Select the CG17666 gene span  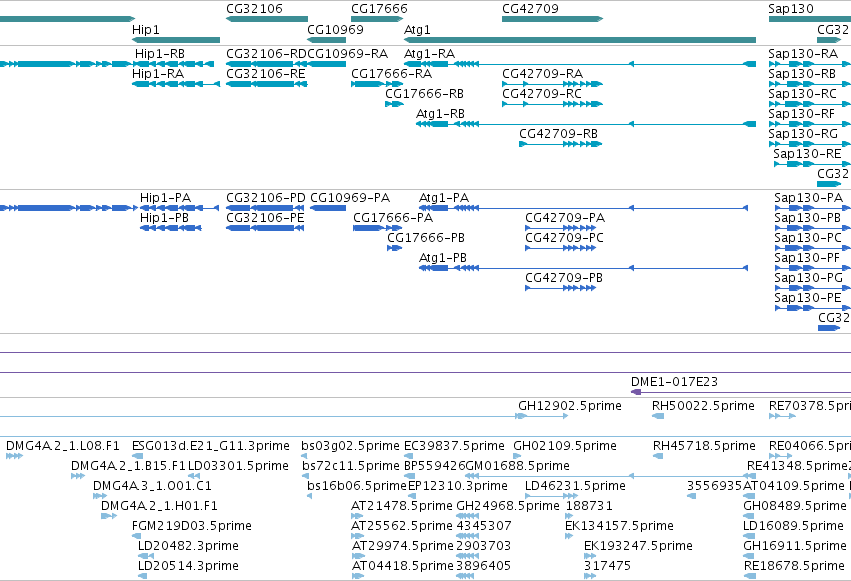[377, 19]
